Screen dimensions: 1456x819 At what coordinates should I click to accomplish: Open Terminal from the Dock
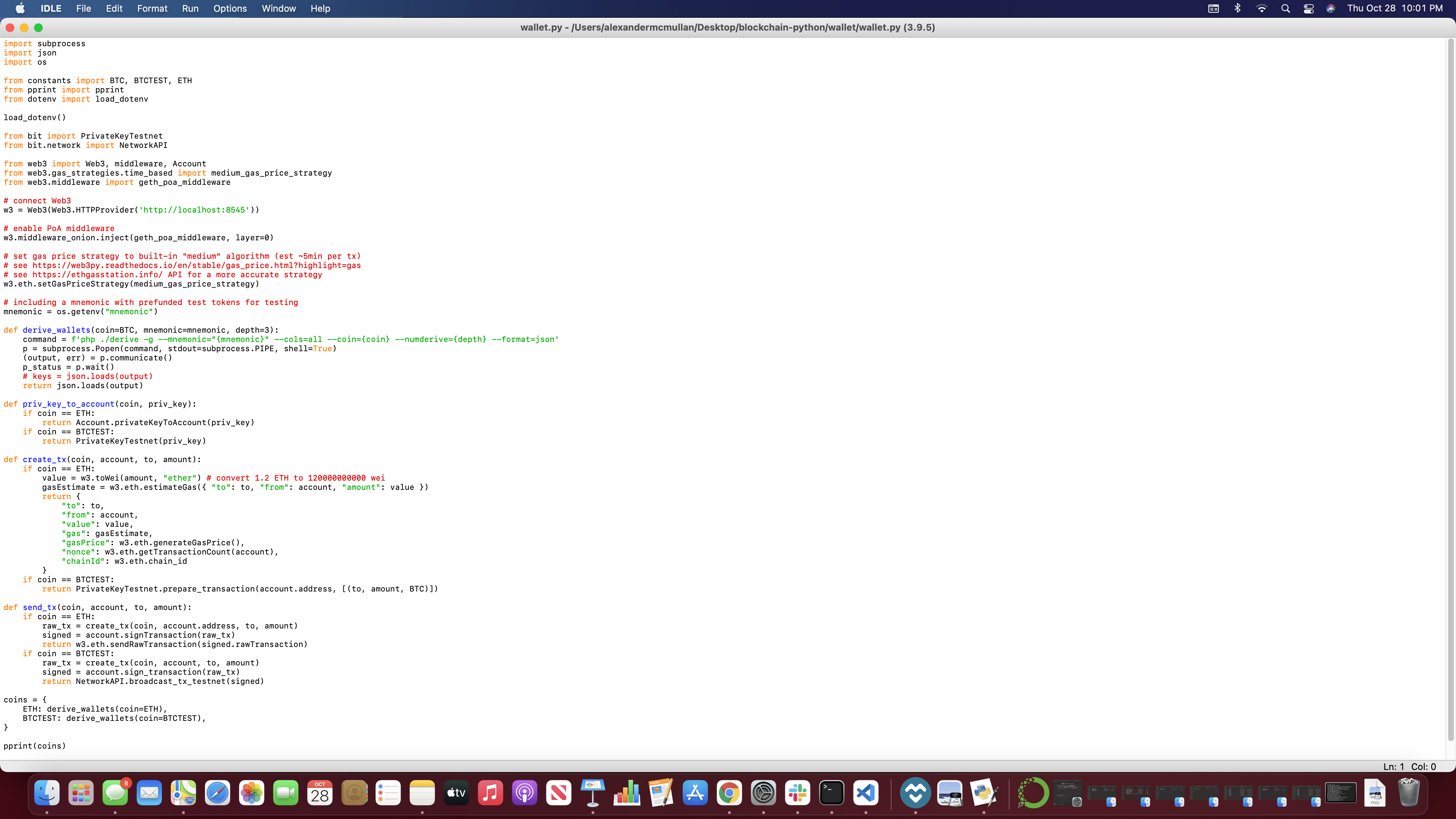(831, 793)
